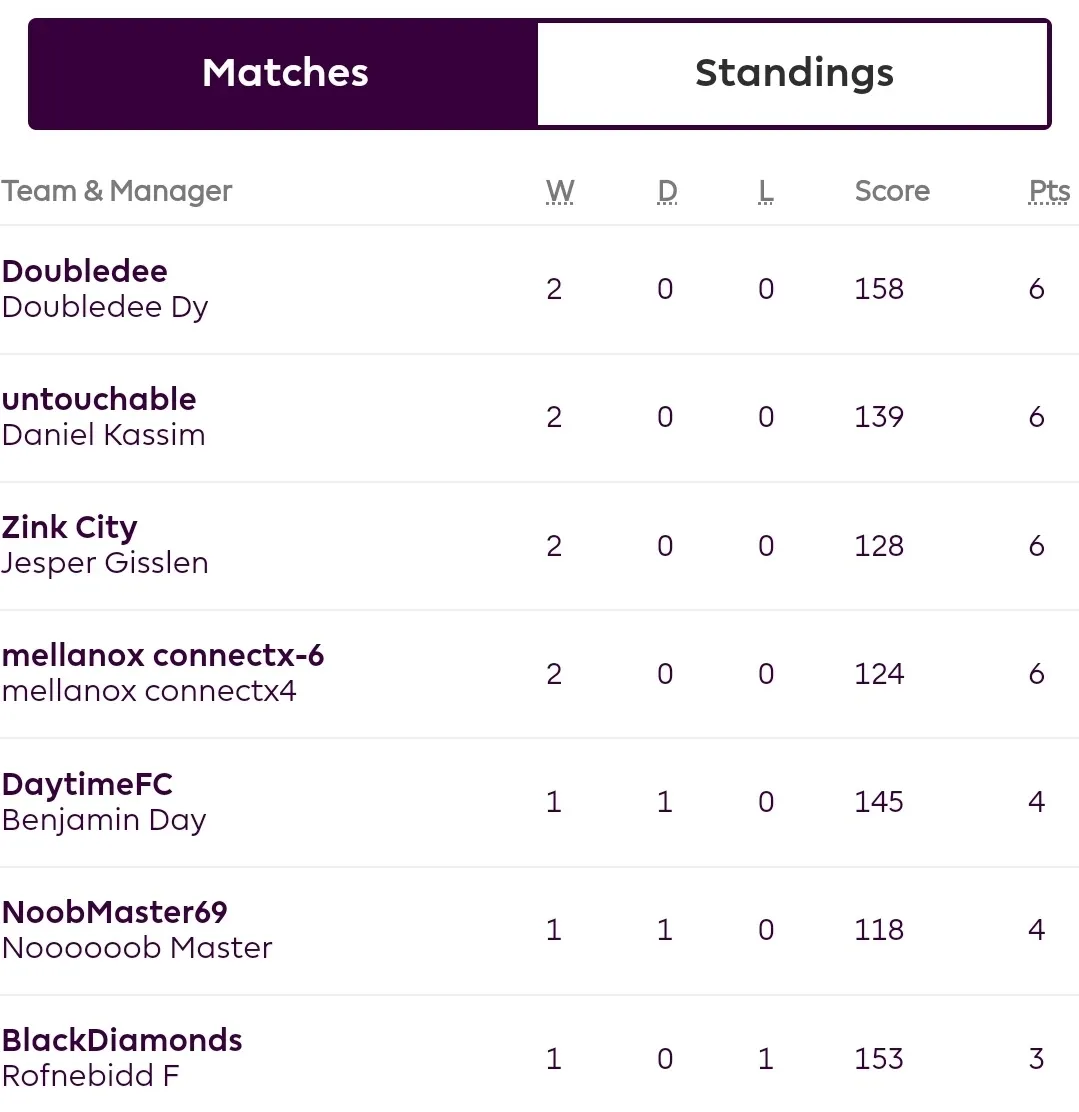This screenshot has height=1112, width=1079.
Task: Click the L column header abbreviation
Action: click(765, 191)
